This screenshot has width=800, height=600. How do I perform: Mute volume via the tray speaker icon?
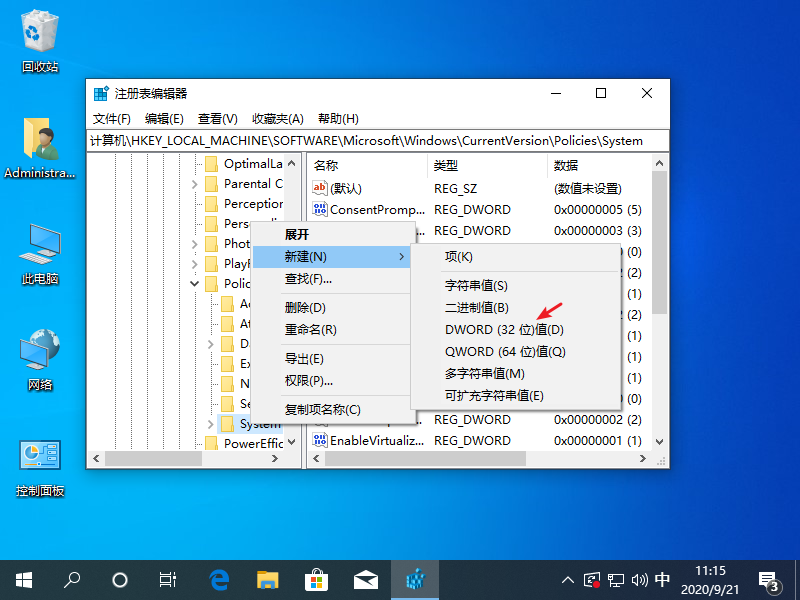point(638,579)
